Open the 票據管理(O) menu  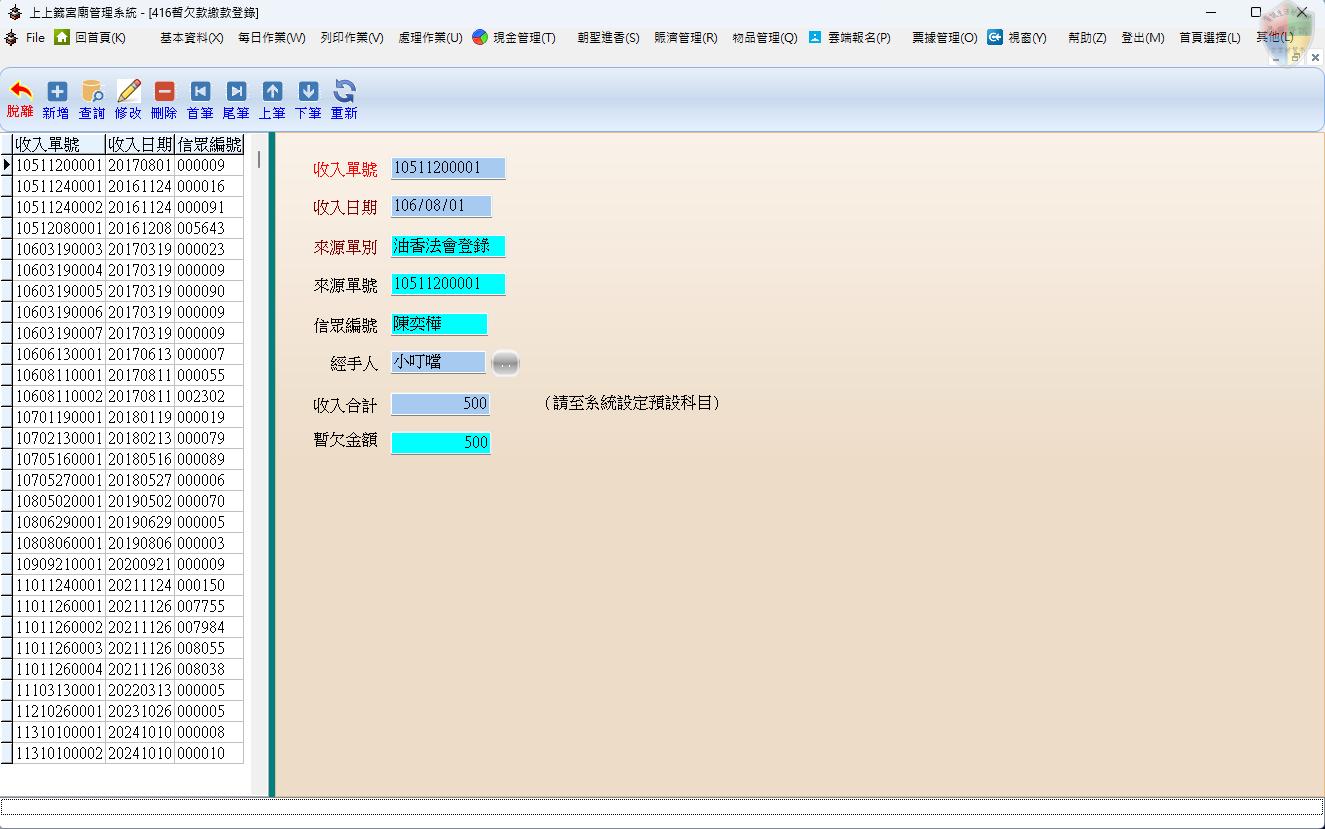pyautogui.click(x=944, y=38)
